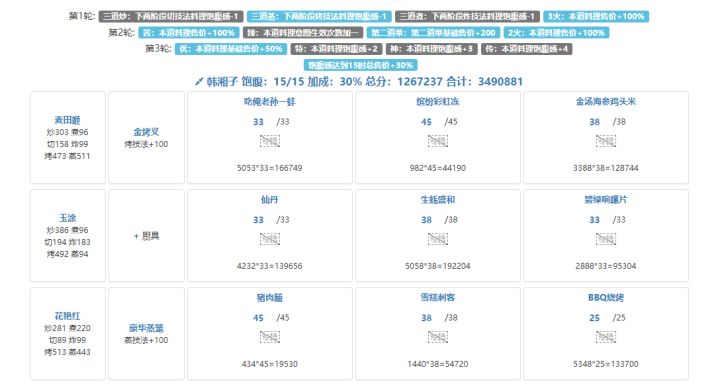Open recipe 缤纷彩虹冻
This screenshot has width=720, height=392.
click(438, 101)
